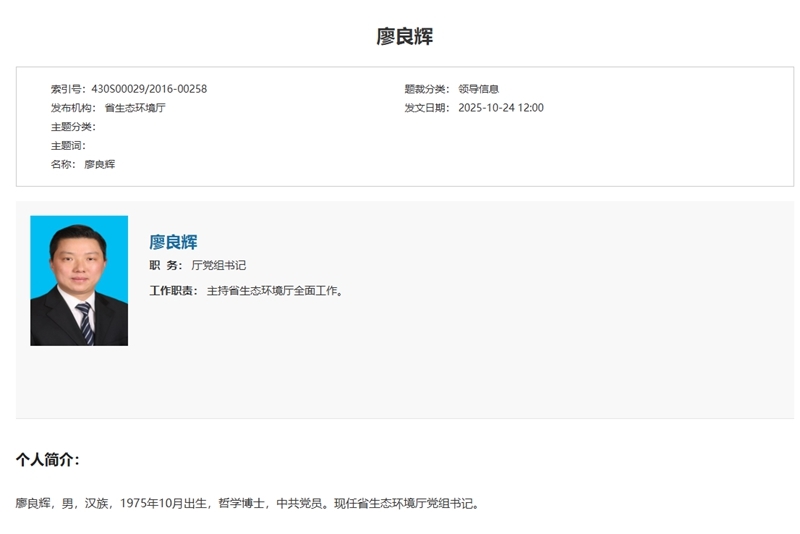Click the 工作职责 label
Viewport: 800px width, 534px height.
(x=173, y=291)
